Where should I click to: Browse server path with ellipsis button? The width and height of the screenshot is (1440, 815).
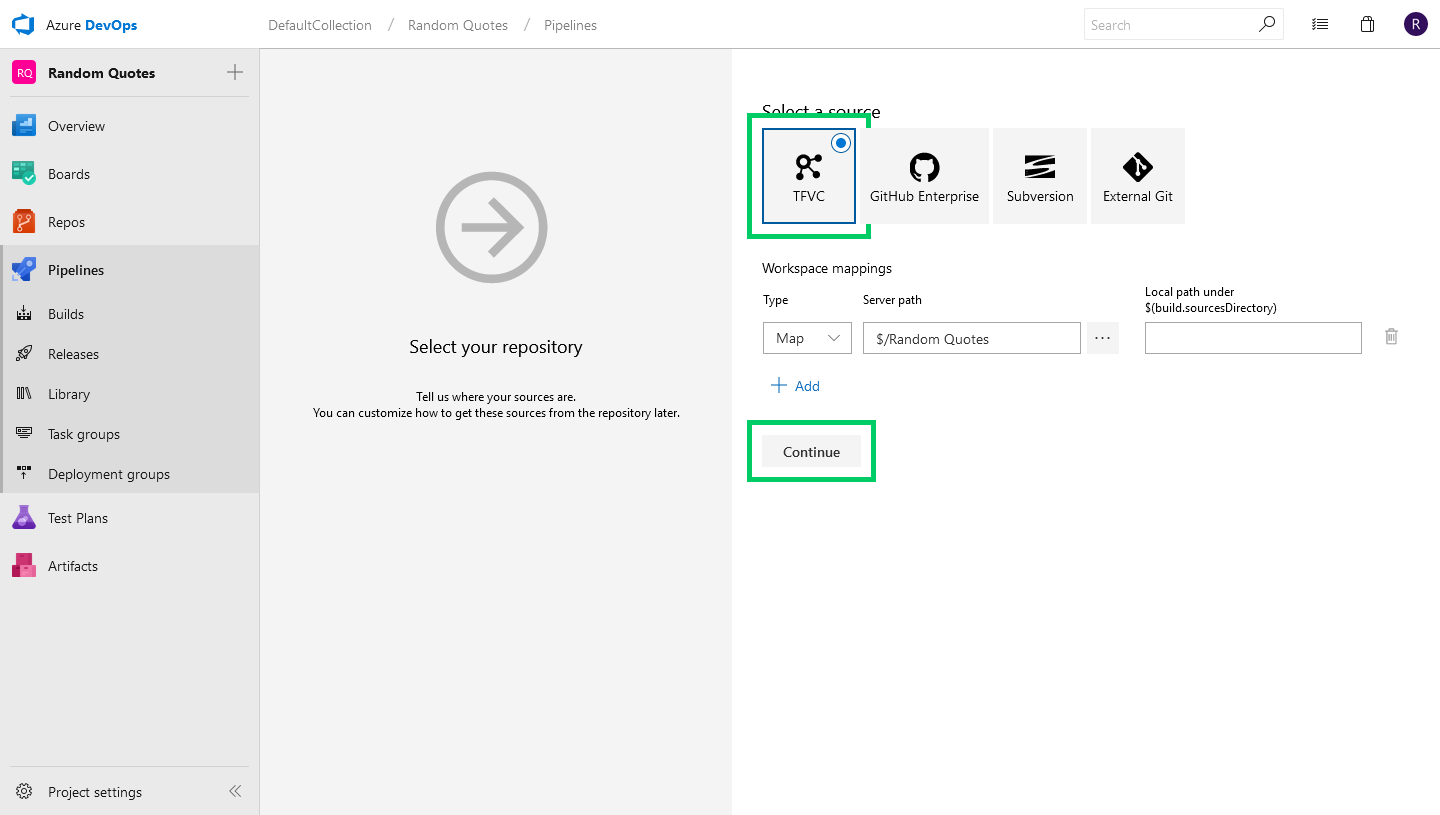[x=1102, y=338]
